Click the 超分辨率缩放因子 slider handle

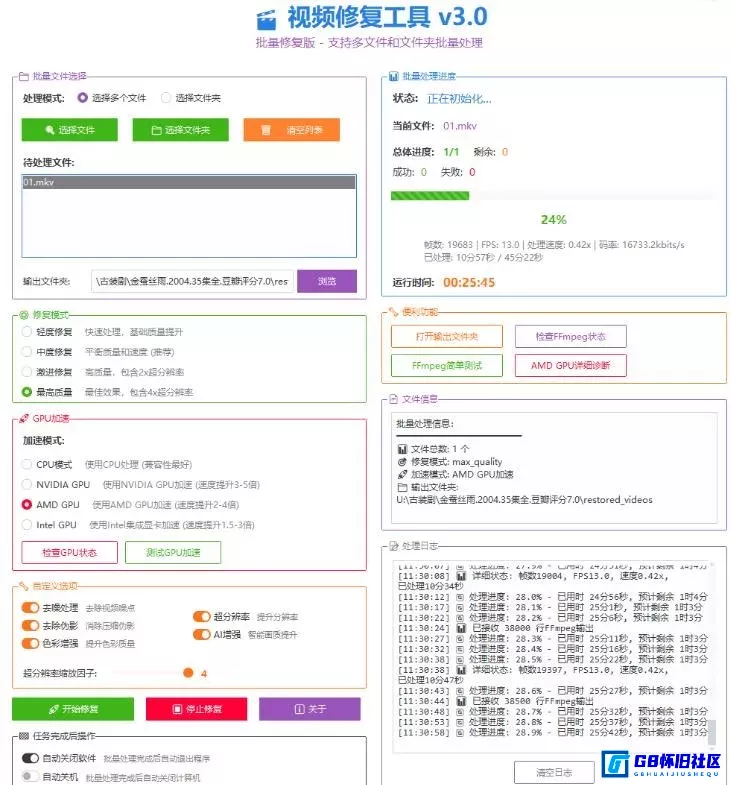point(188,672)
